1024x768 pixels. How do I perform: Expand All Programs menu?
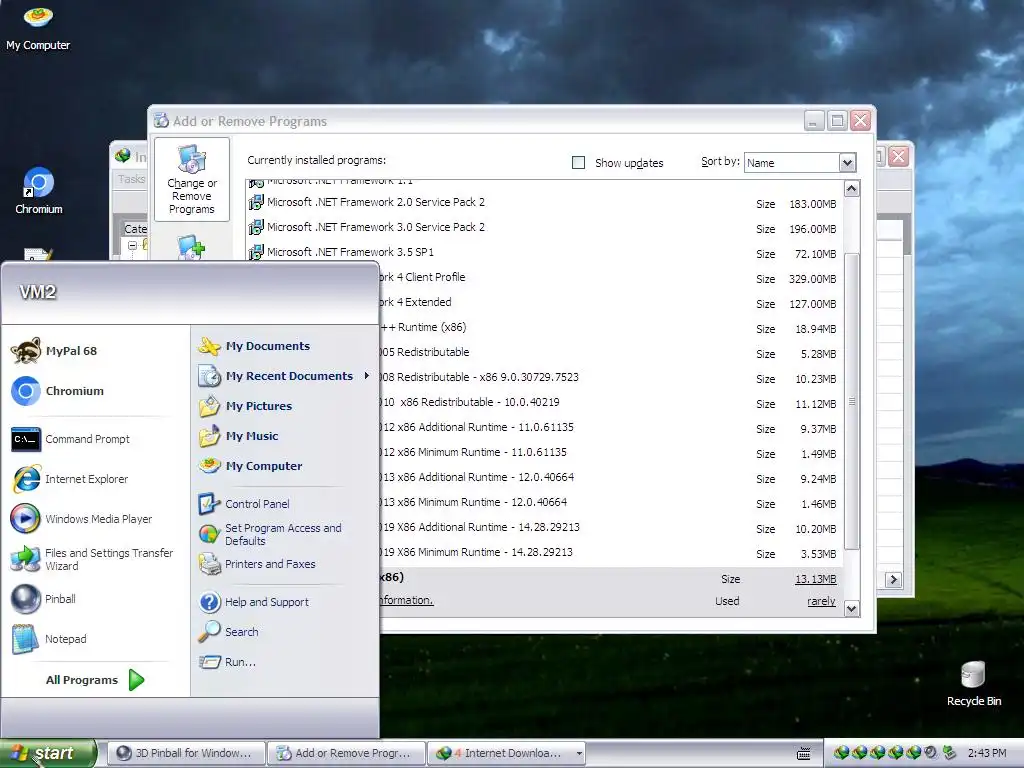95,680
